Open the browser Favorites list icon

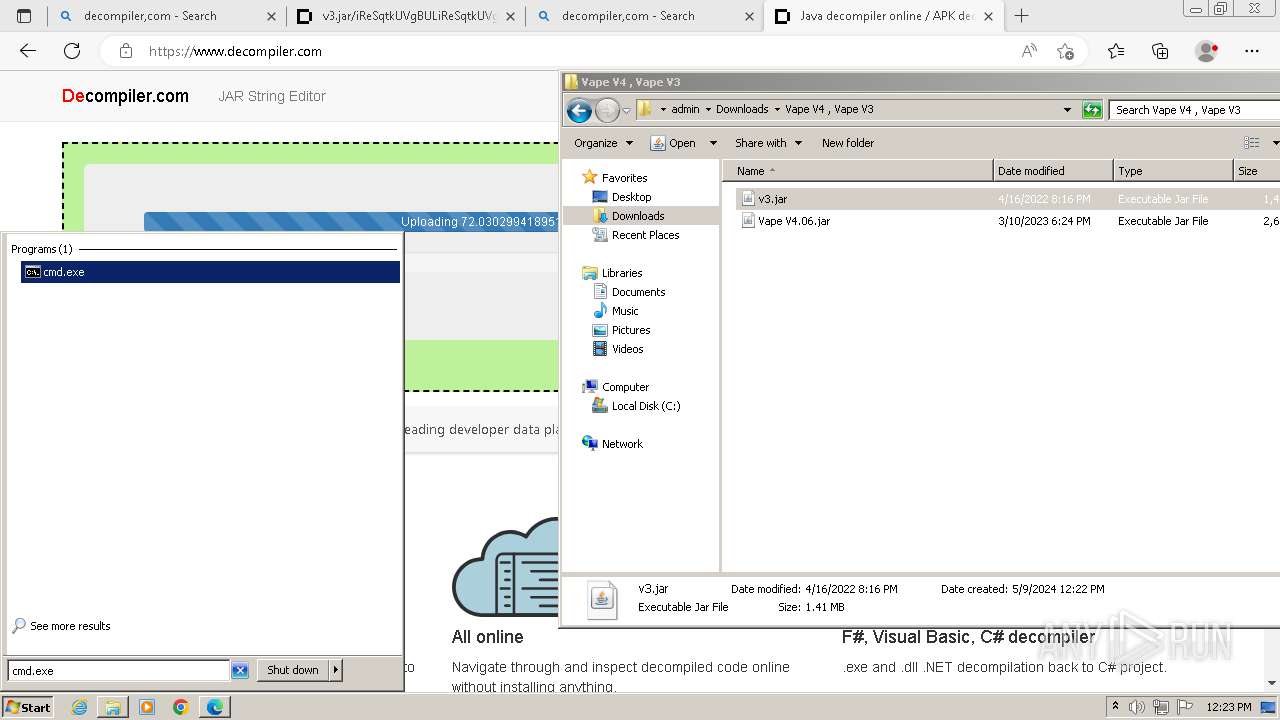pyautogui.click(x=1116, y=51)
